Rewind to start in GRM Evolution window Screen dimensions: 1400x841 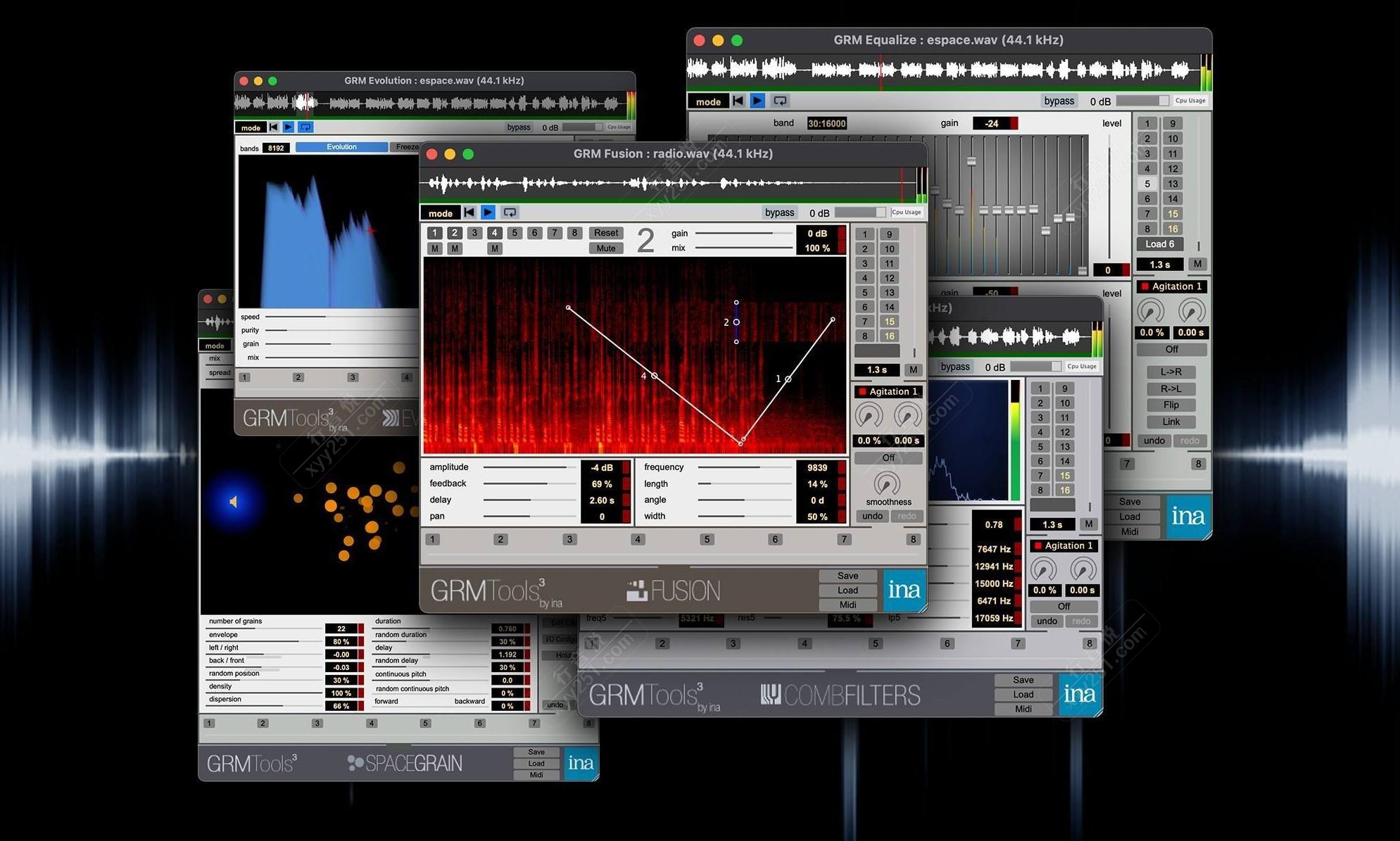pos(274,127)
